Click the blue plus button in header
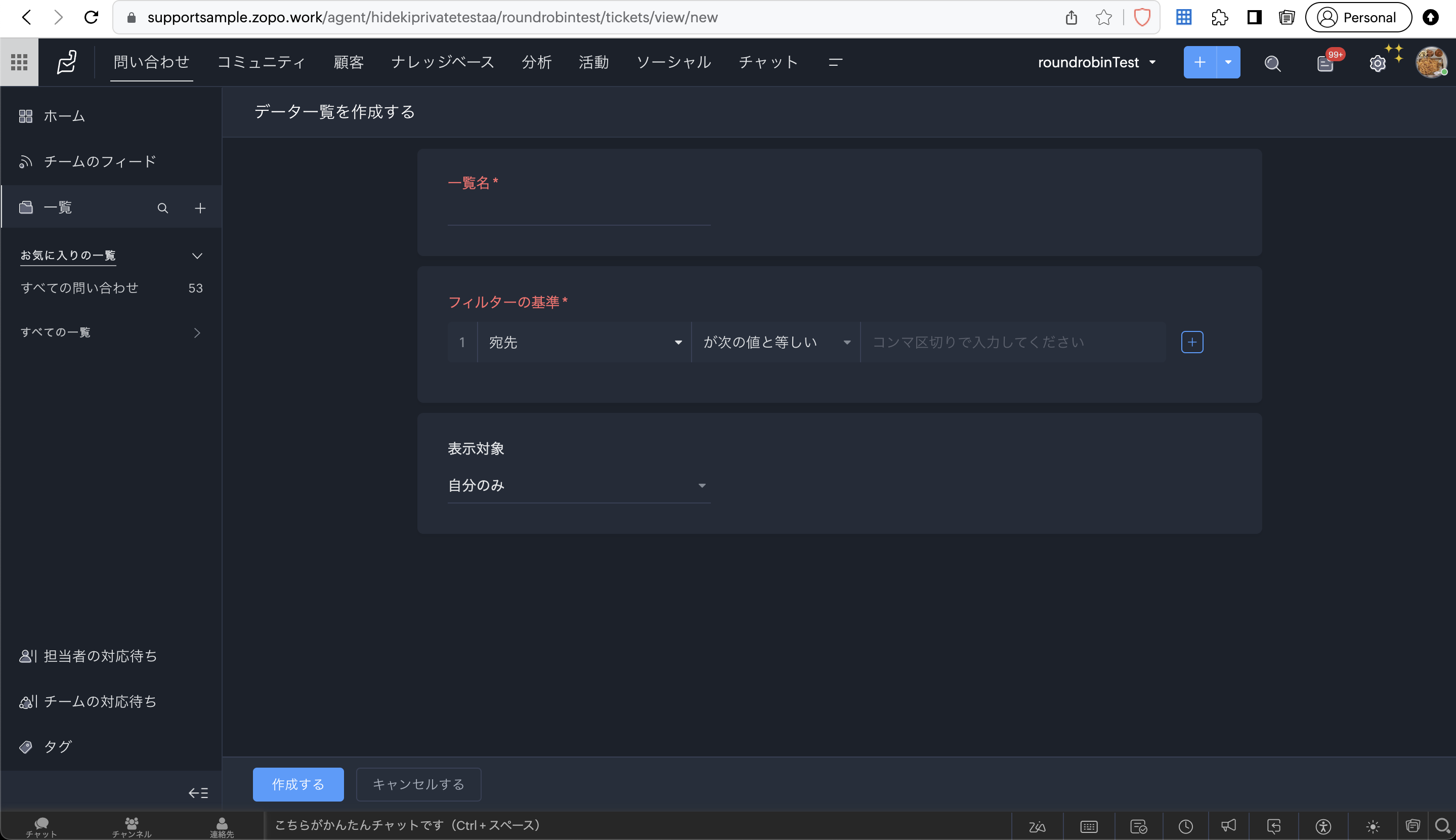 (1200, 62)
